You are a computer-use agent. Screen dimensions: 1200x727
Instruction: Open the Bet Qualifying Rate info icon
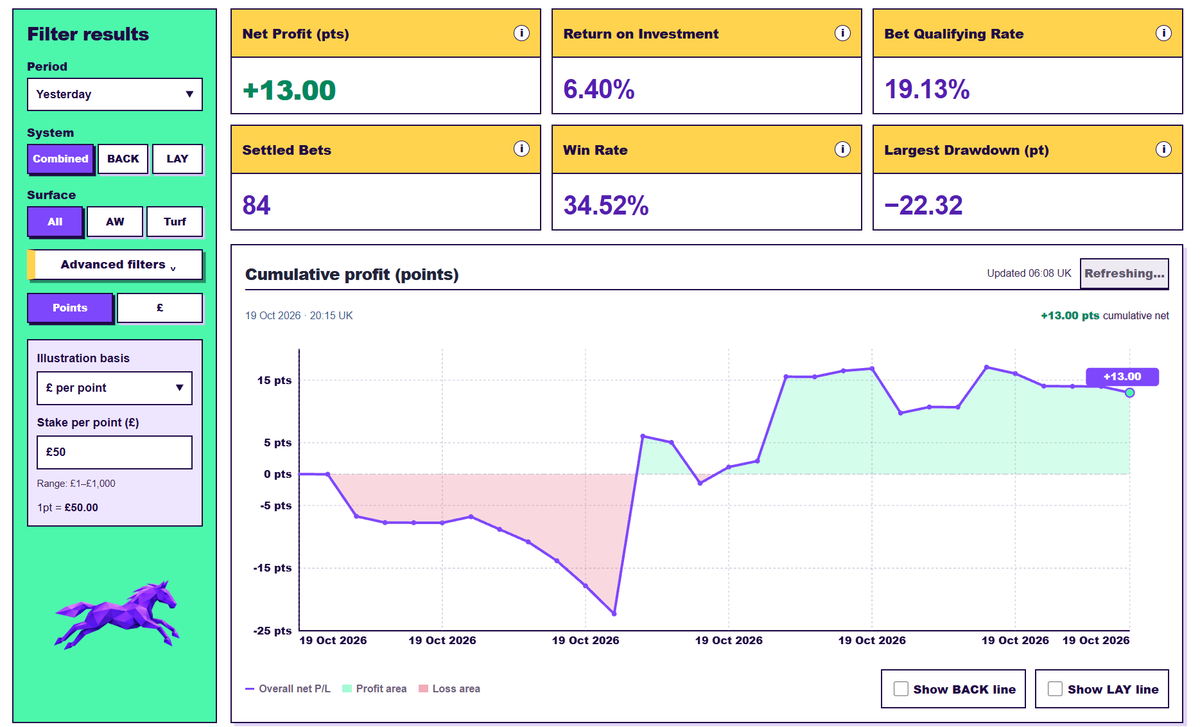[1163, 33]
